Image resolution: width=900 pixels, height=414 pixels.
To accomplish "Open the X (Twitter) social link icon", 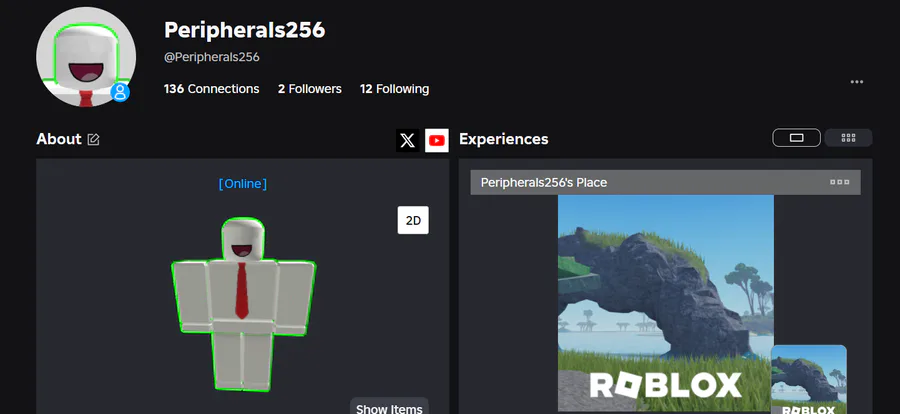I will point(408,141).
